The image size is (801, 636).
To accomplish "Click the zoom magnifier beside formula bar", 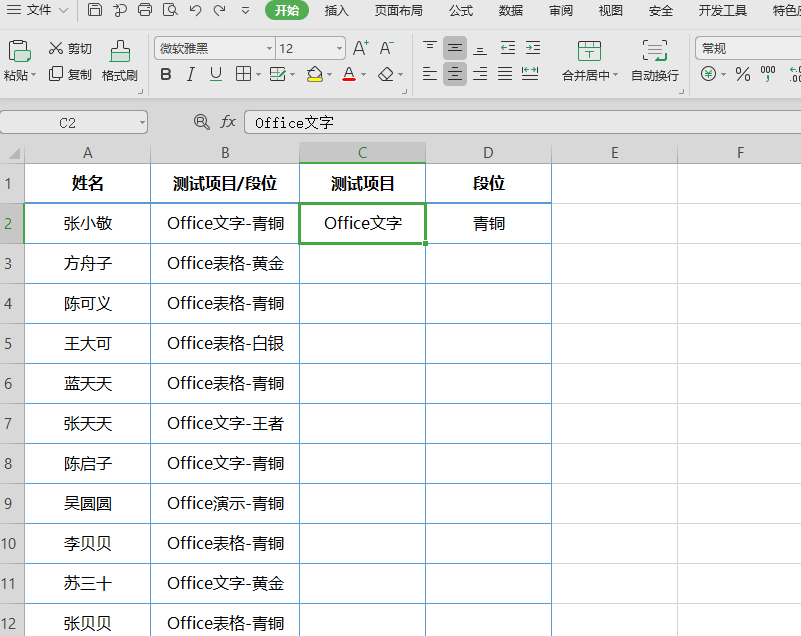I will tap(202, 122).
